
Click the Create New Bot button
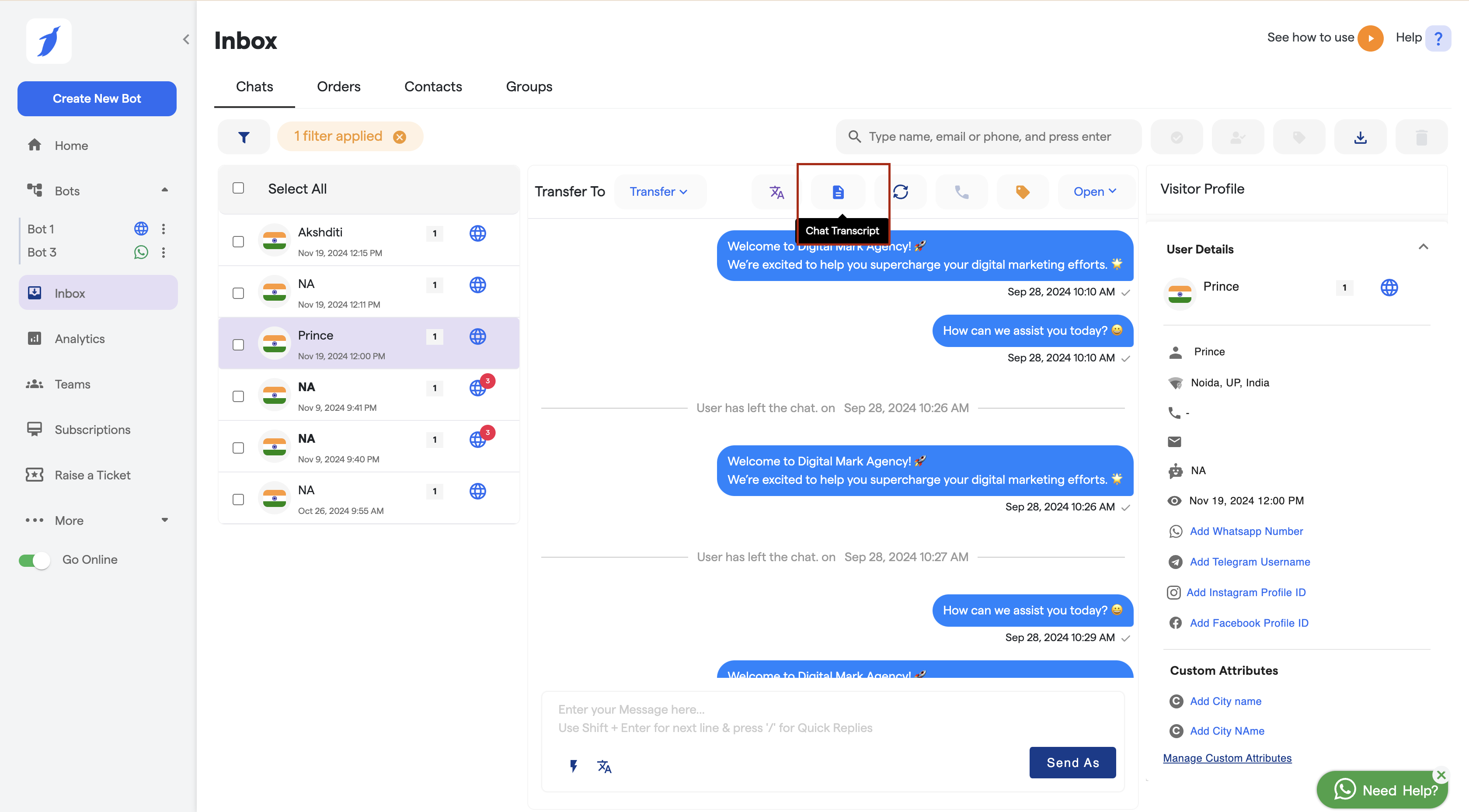pyautogui.click(x=97, y=99)
